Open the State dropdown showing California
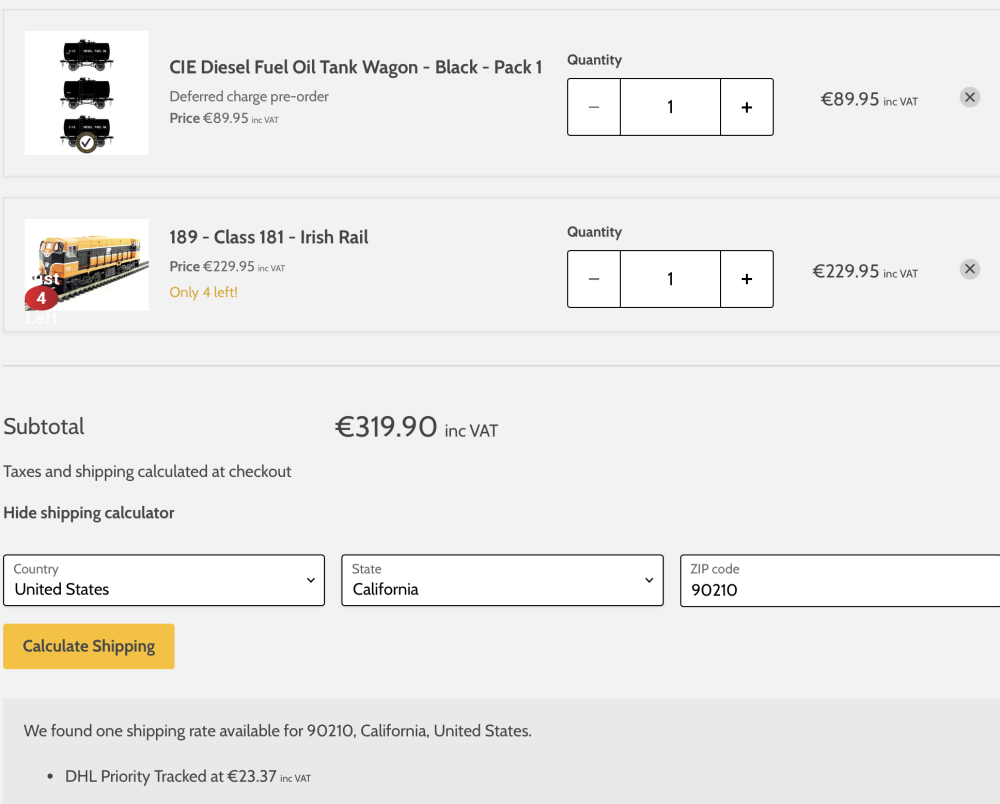Viewport: 1000px width, 804px height. pyautogui.click(x=502, y=581)
